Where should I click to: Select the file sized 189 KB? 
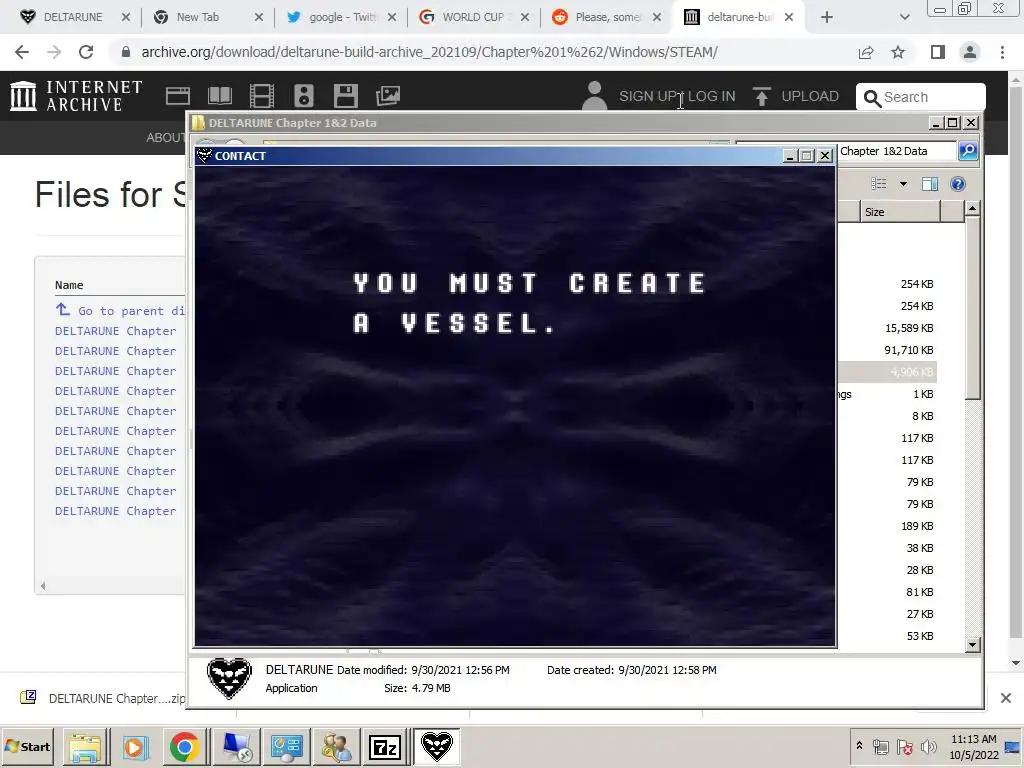pos(917,526)
